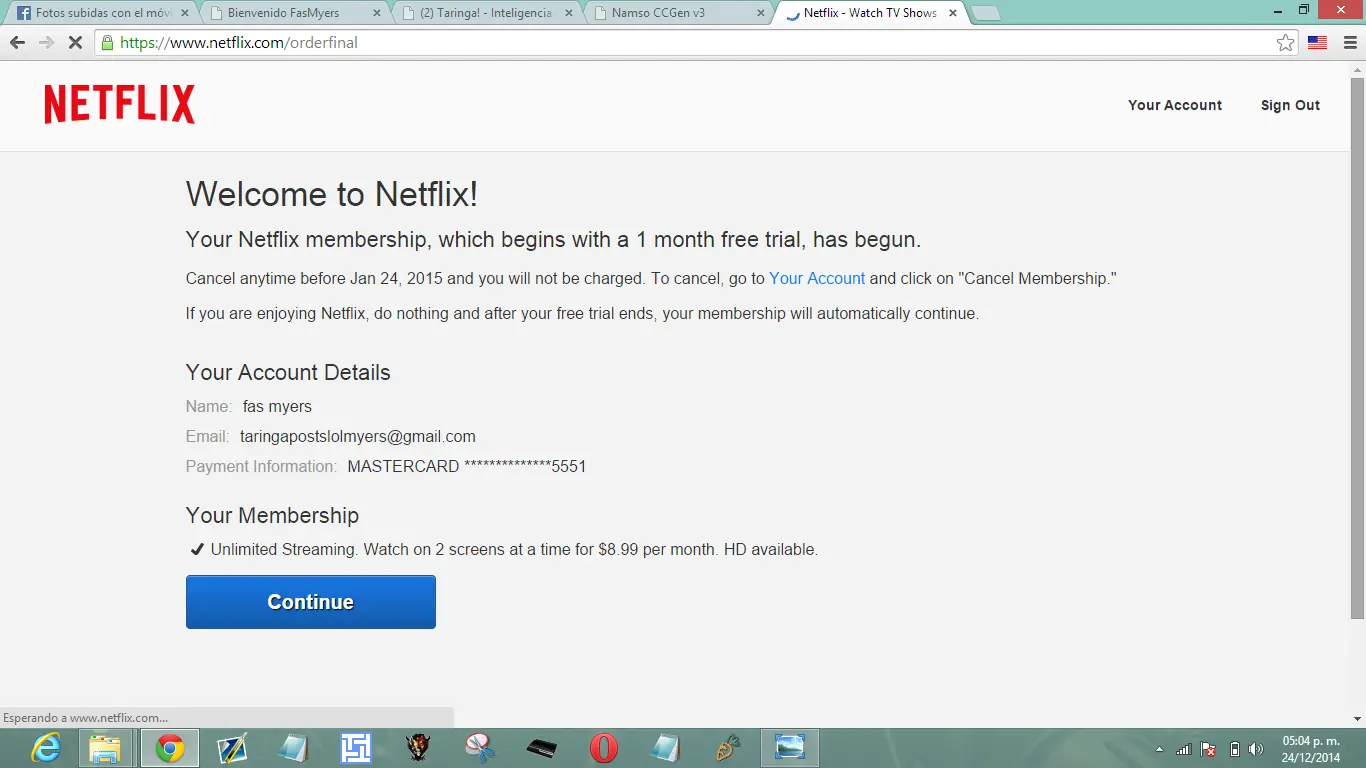
Task: Click the name fas myers
Action: [277, 406]
